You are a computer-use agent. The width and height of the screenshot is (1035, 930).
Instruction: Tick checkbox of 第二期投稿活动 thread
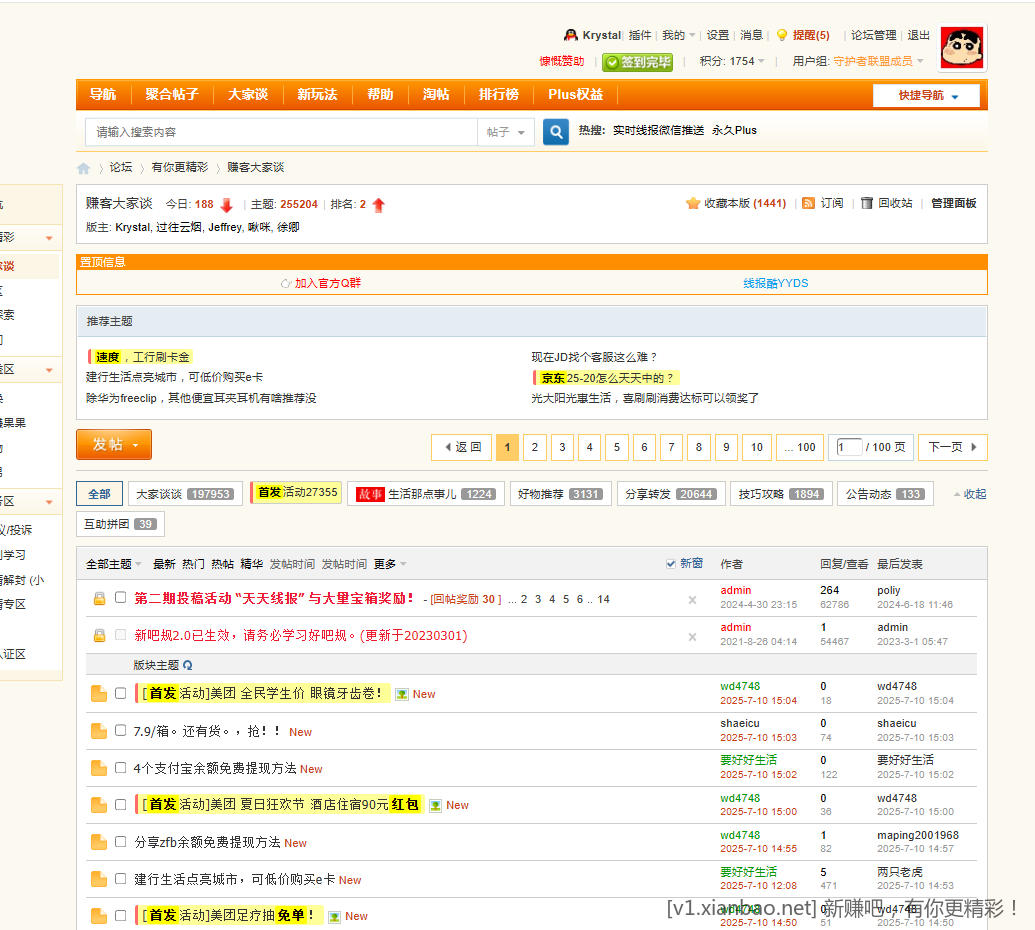click(x=120, y=597)
